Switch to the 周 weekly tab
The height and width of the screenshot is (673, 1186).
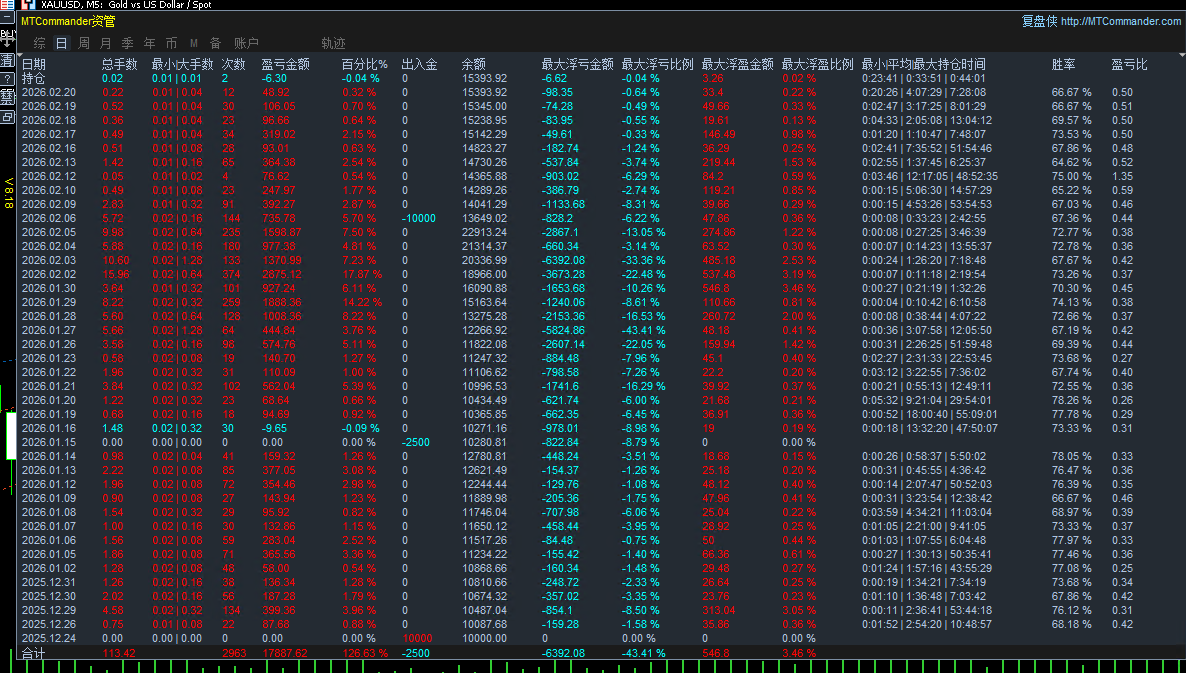(84, 43)
